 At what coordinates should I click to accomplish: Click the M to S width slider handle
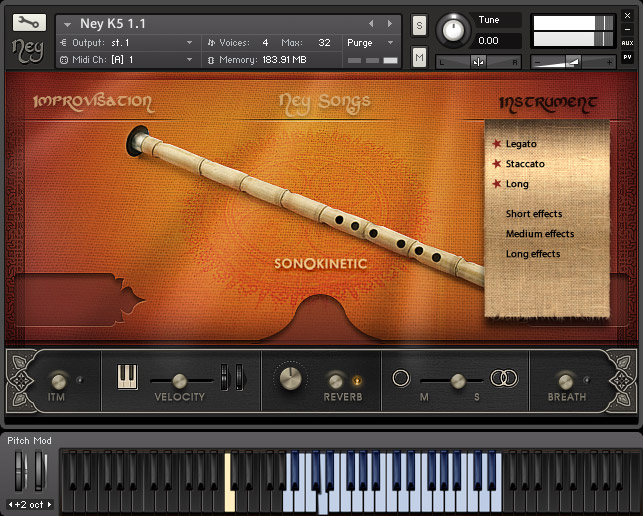coord(458,381)
